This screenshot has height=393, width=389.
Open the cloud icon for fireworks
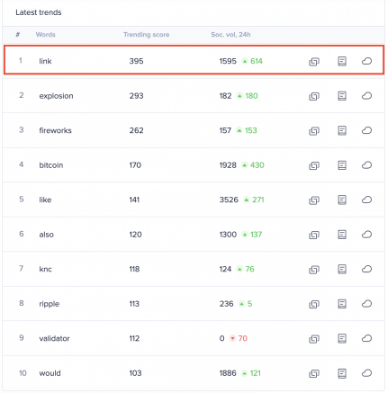[x=367, y=130]
